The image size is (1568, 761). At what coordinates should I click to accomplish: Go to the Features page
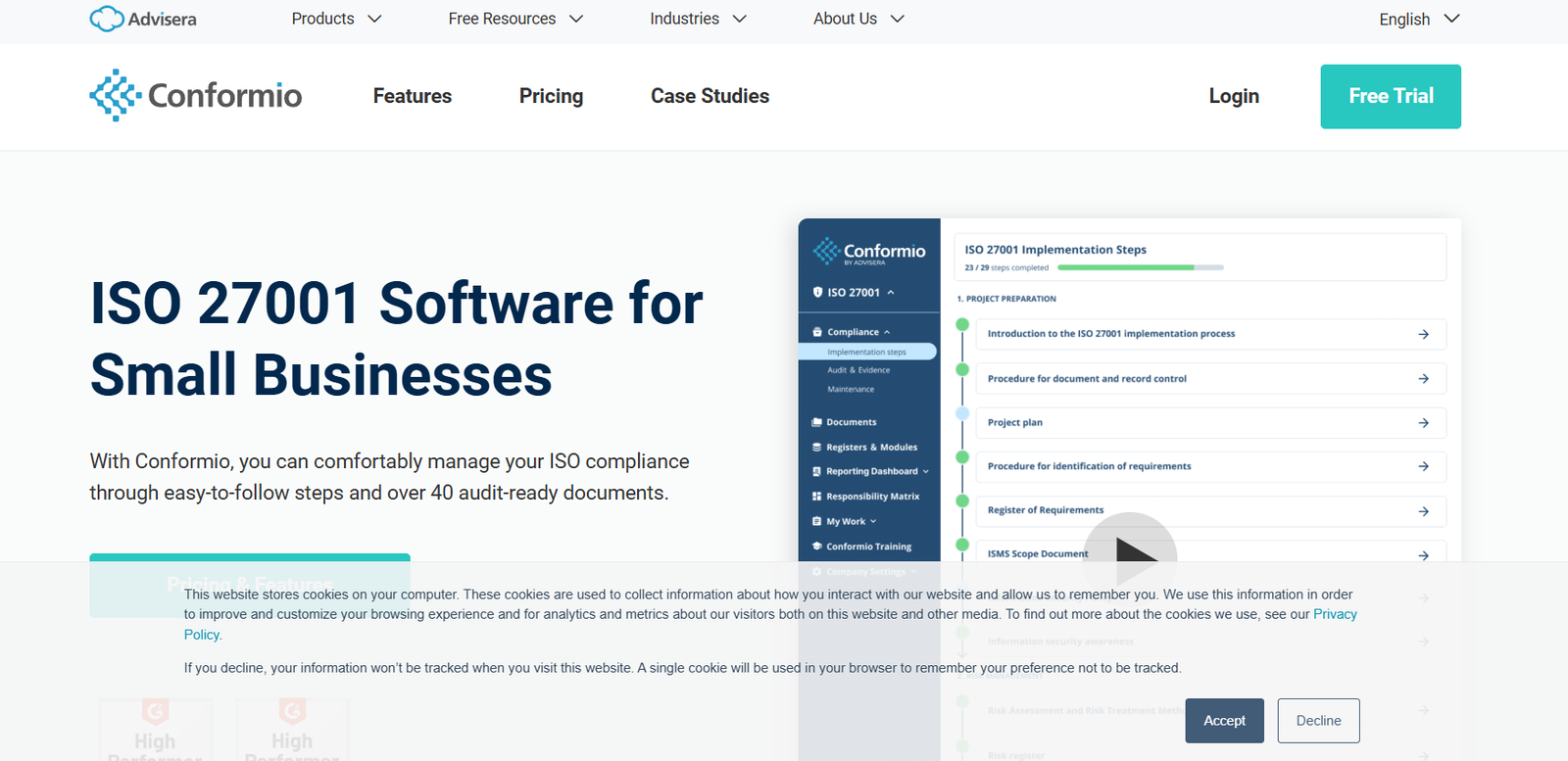(x=412, y=96)
